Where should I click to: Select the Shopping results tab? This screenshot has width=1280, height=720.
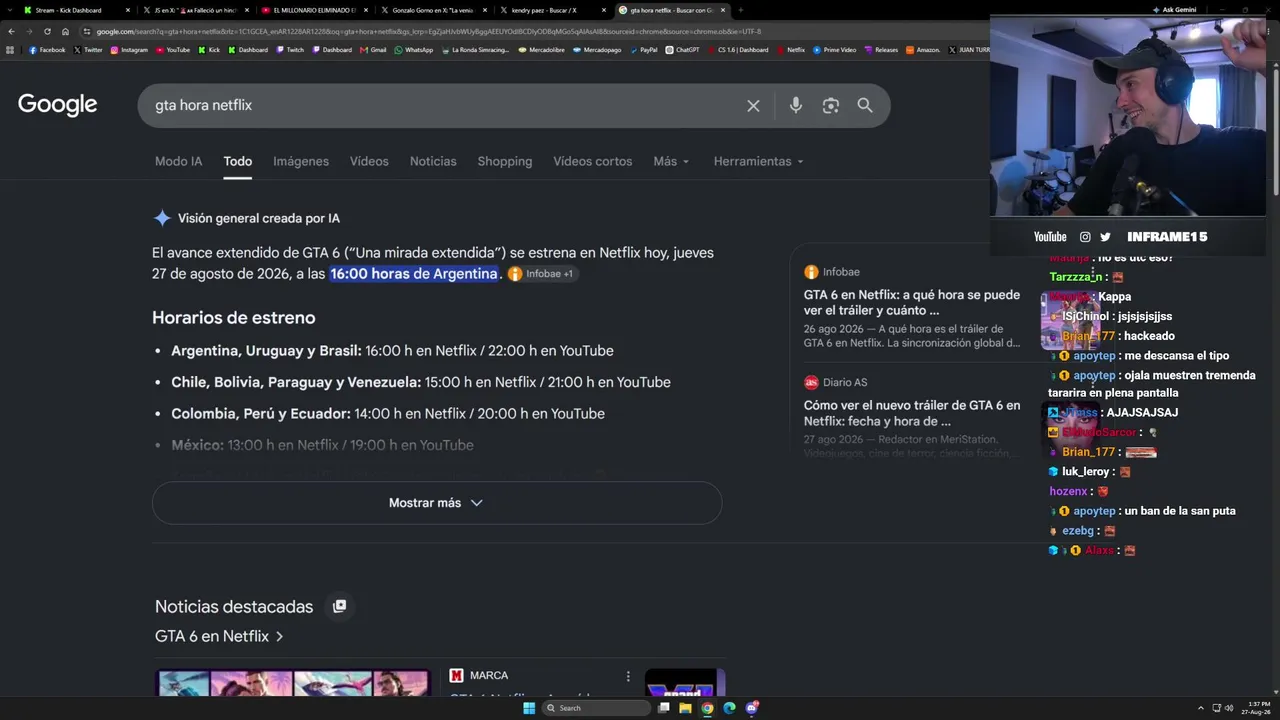[505, 161]
